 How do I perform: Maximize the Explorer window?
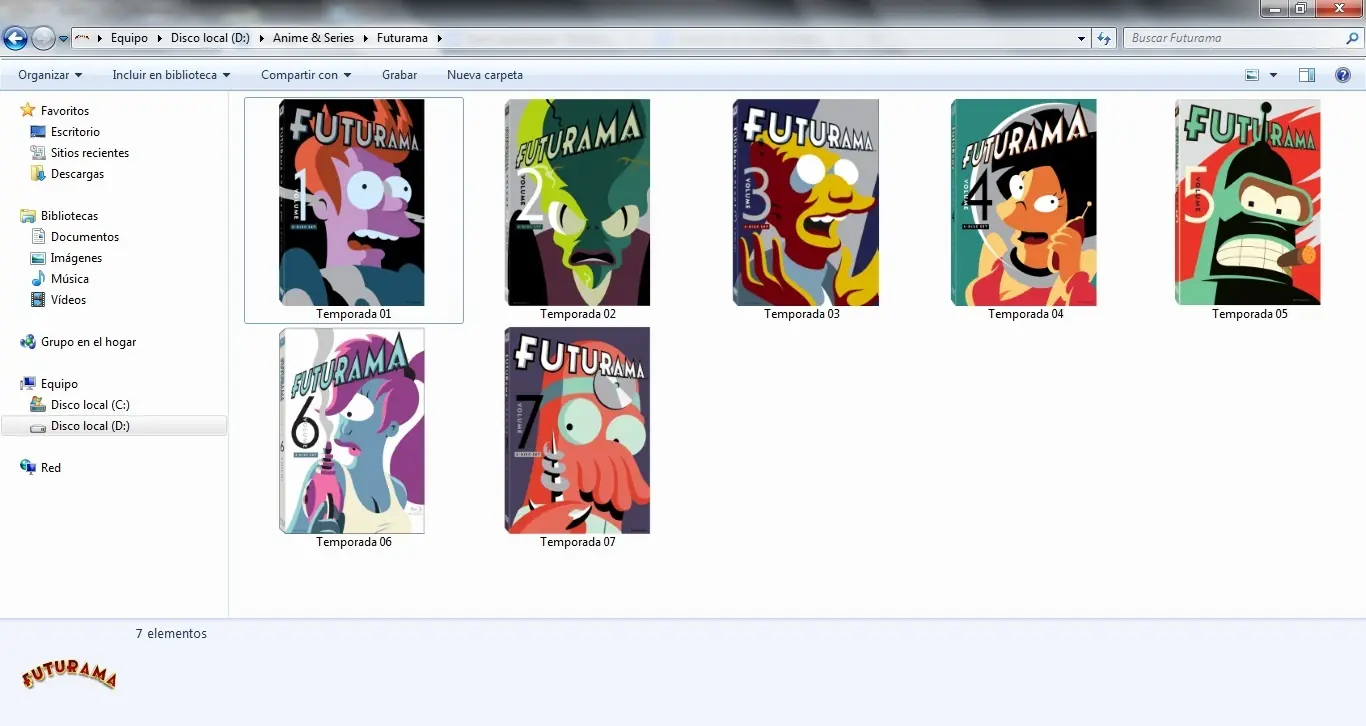tap(1300, 9)
